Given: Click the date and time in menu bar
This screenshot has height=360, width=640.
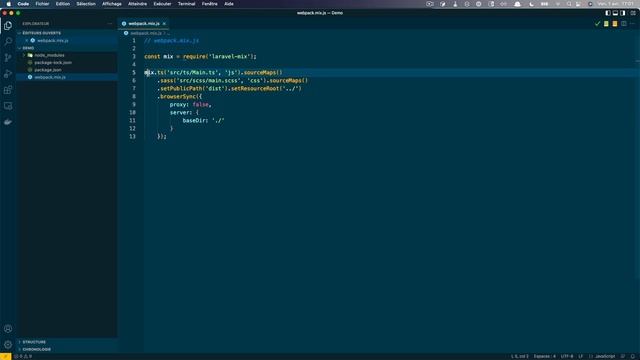Looking at the screenshot, I should 616,4.
